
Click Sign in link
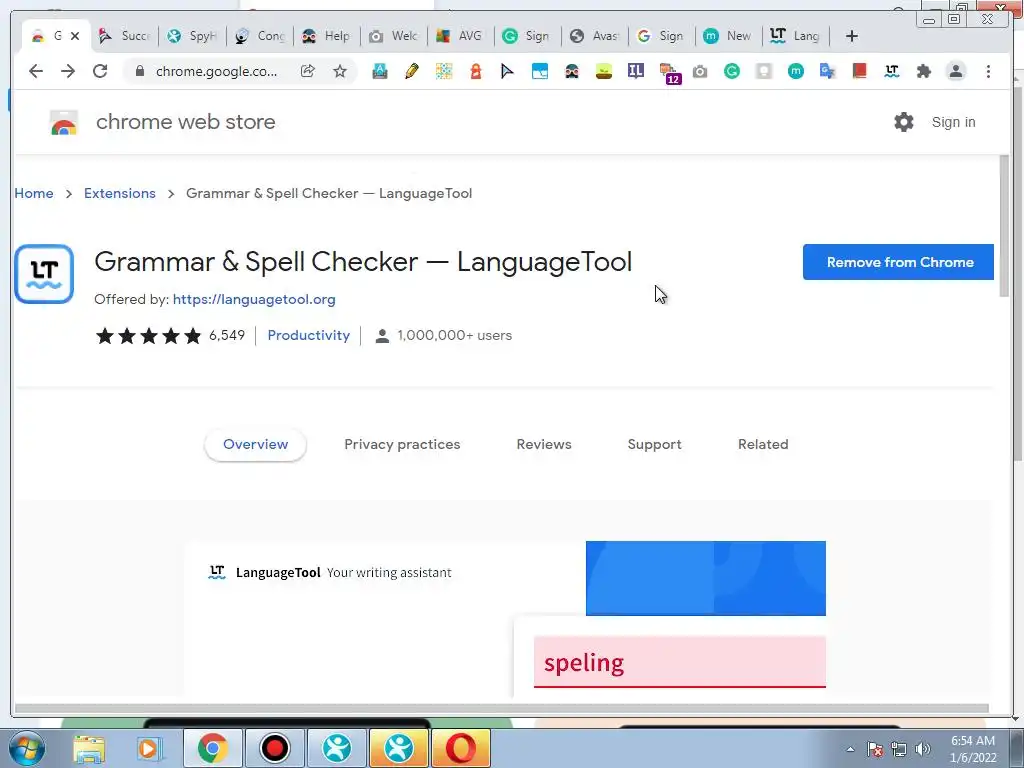point(953,122)
